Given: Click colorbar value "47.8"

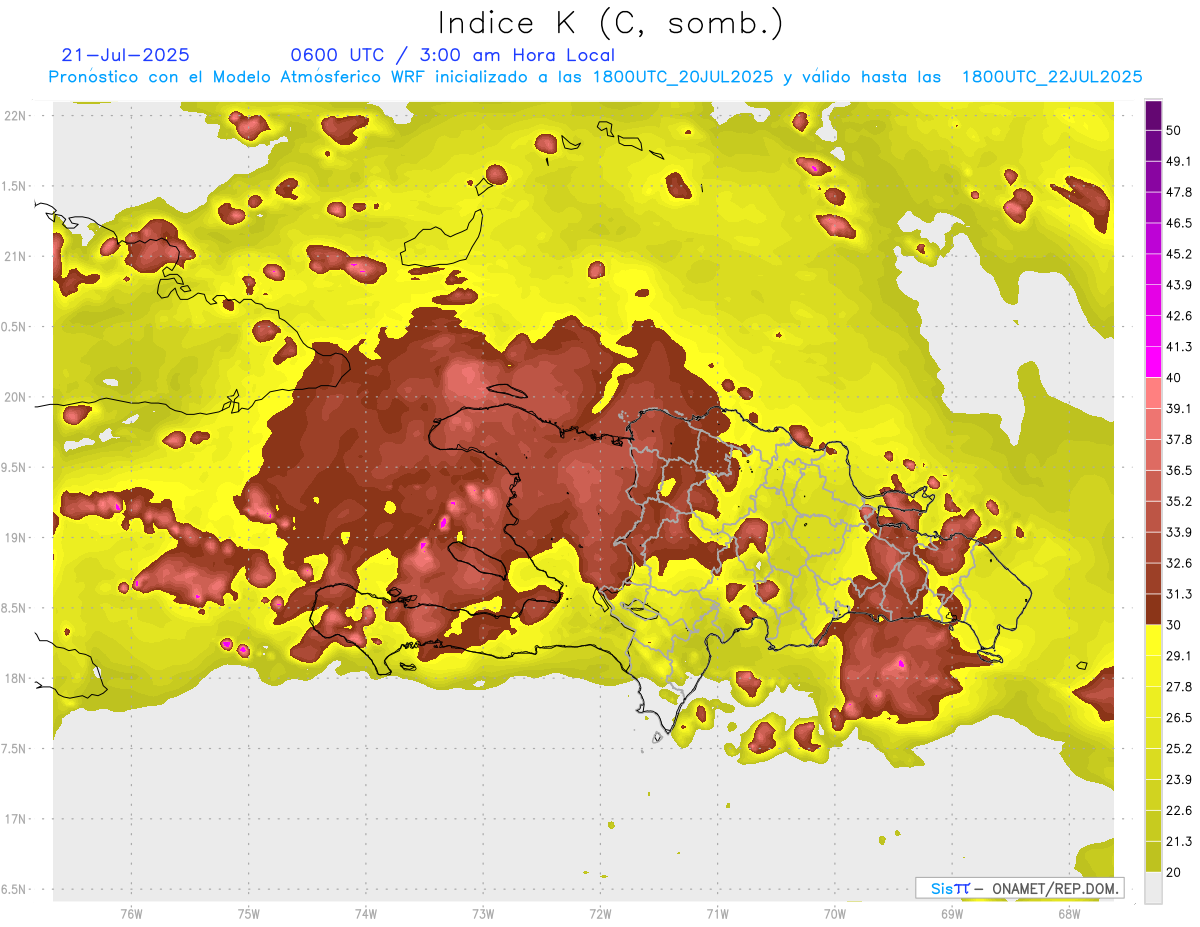Looking at the screenshot, I should (x=1179, y=192).
